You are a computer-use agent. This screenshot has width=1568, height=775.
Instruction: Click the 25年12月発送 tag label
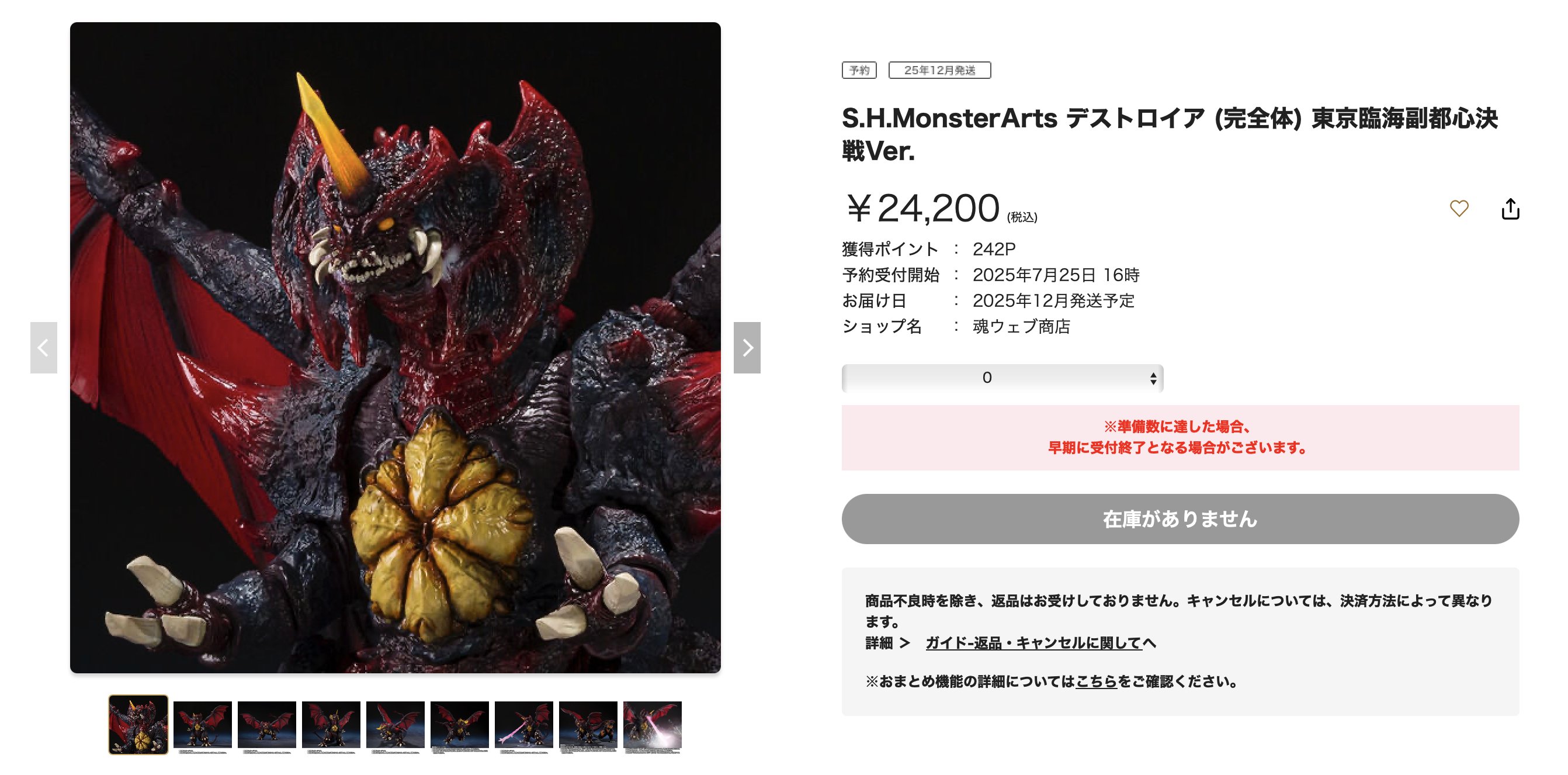[x=939, y=70]
